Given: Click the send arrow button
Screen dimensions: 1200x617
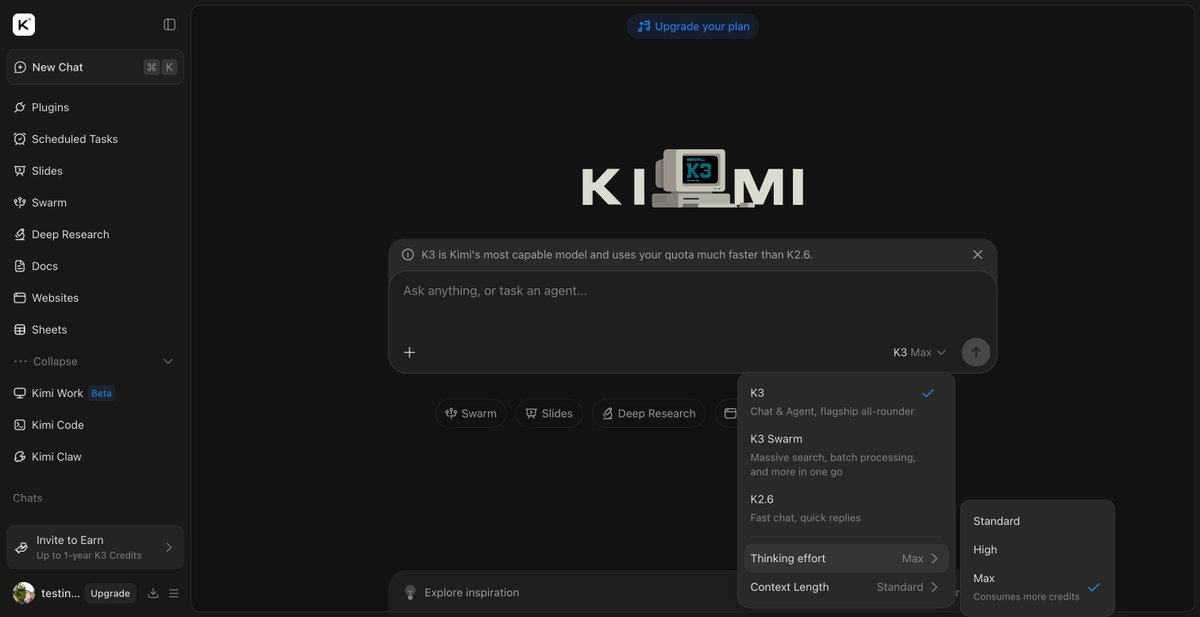Looking at the screenshot, I should coord(976,352).
